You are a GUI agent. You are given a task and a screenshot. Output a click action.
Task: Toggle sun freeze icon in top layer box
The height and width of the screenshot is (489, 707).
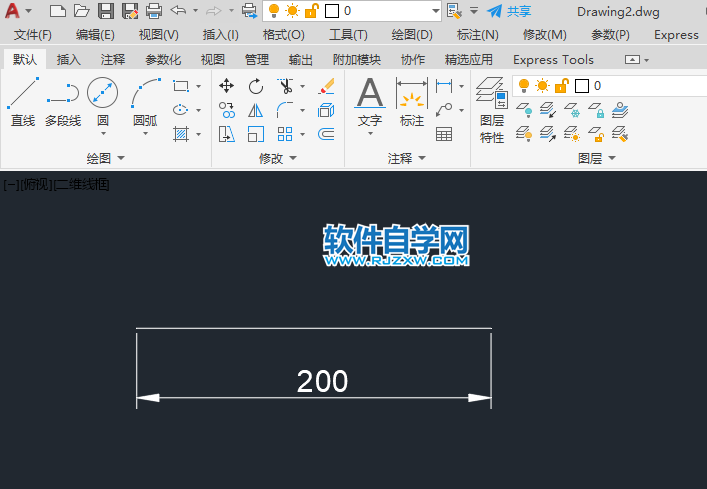point(293,11)
